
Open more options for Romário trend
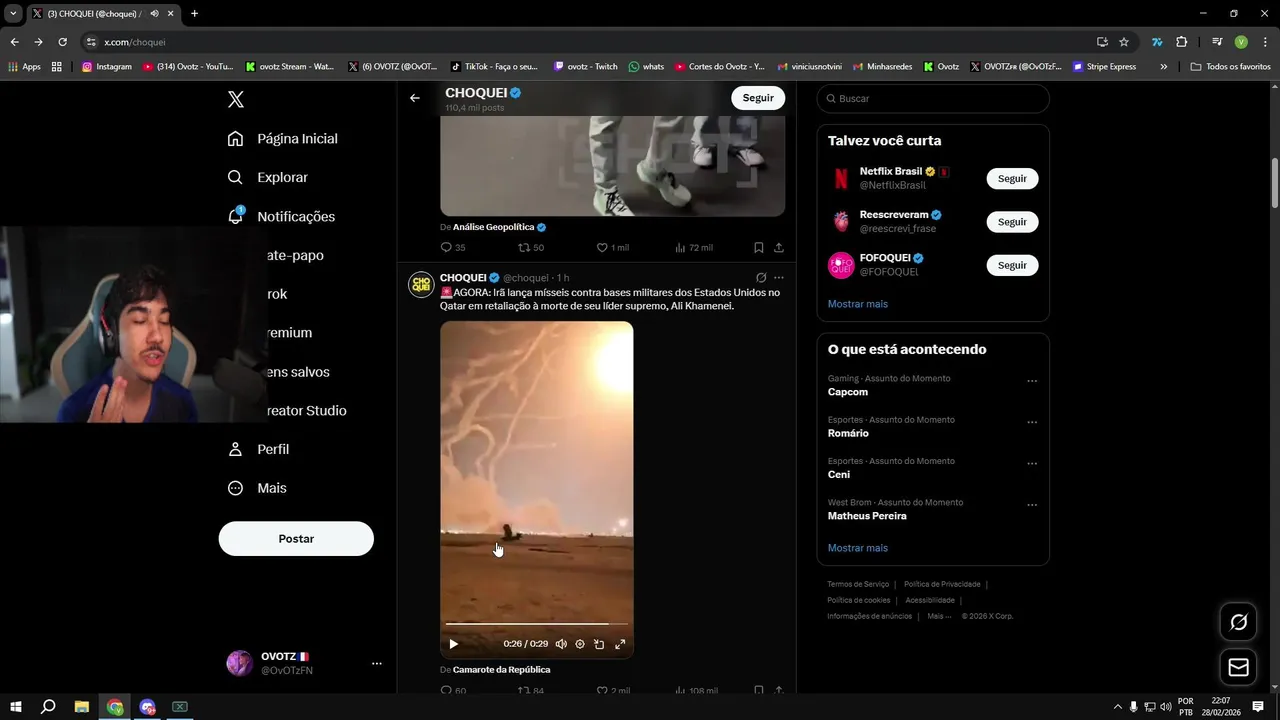[x=1032, y=422]
